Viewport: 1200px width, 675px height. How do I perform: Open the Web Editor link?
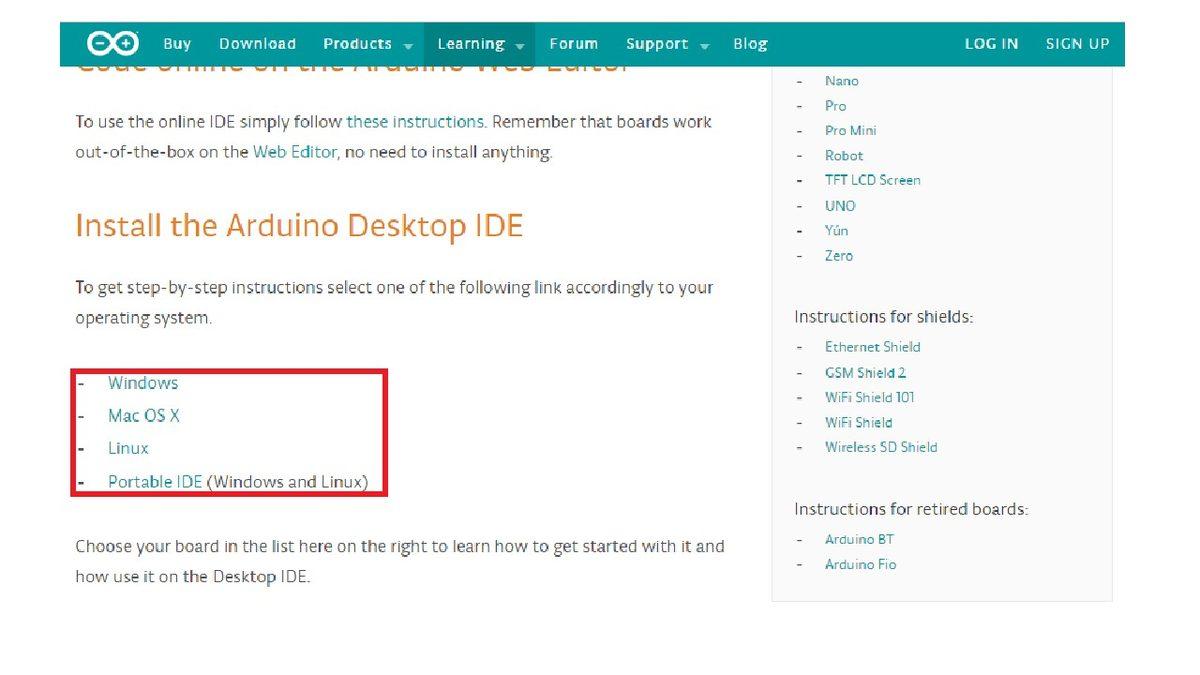click(x=295, y=153)
